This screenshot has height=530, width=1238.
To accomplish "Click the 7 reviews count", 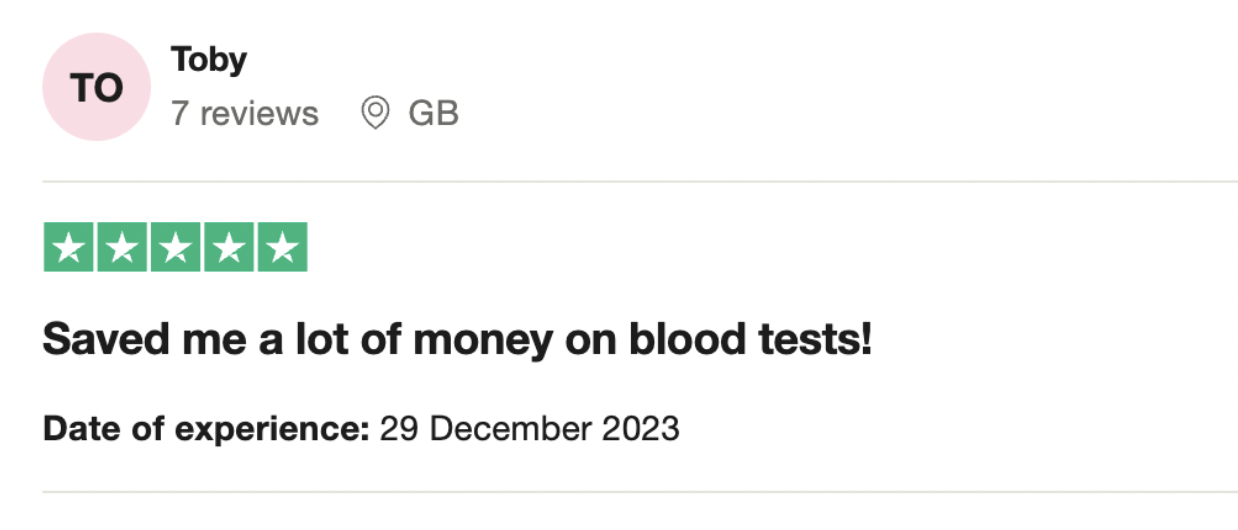I will [x=244, y=114].
